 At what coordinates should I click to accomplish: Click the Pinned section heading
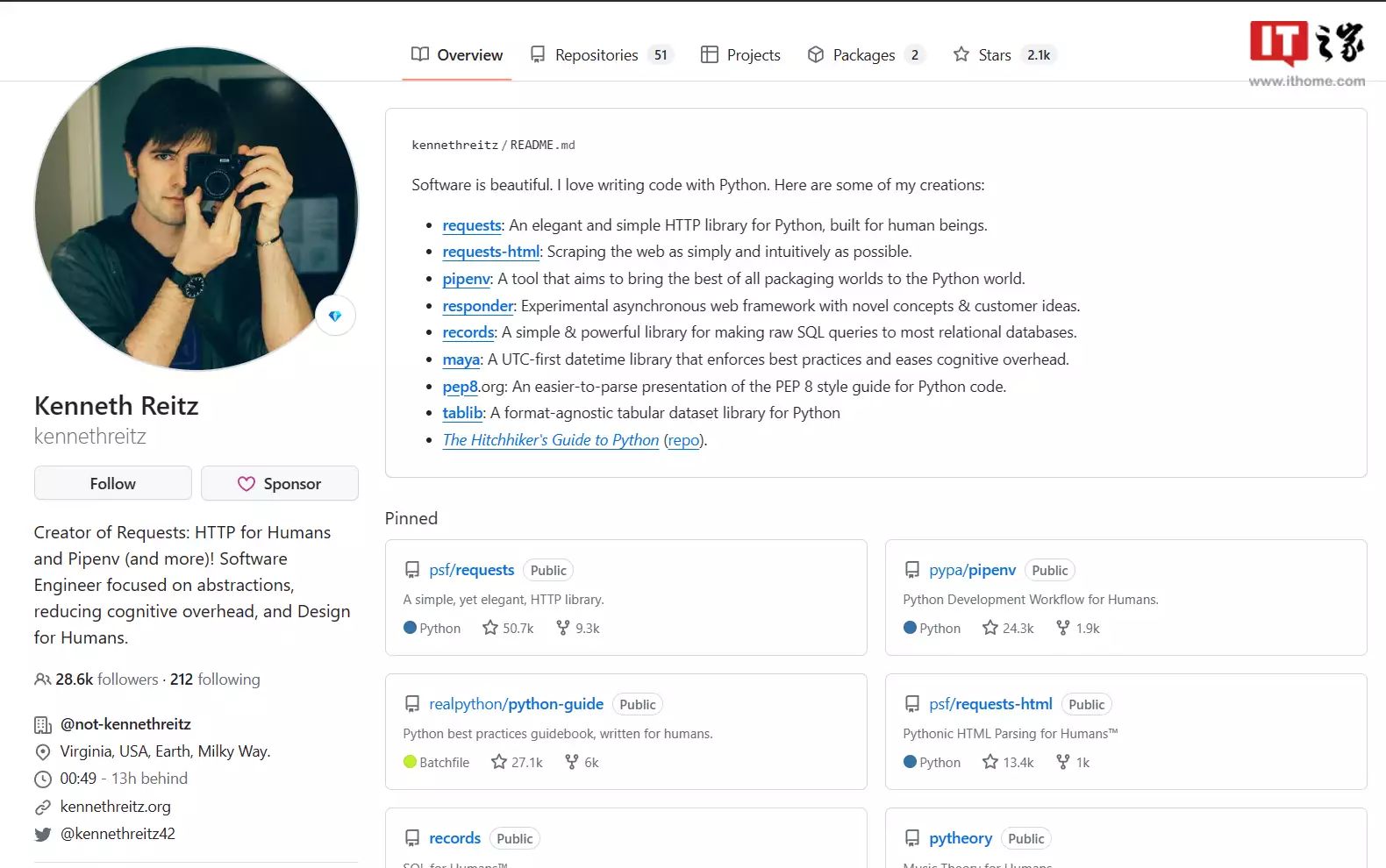pos(411,518)
